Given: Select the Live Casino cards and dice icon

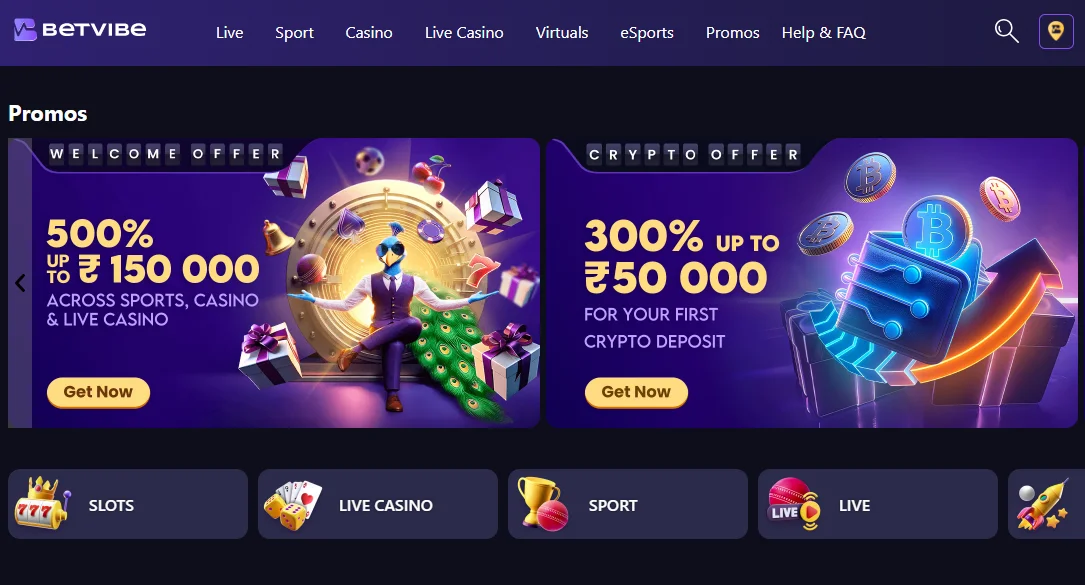Looking at the screenshot, I should pos(293,505).
